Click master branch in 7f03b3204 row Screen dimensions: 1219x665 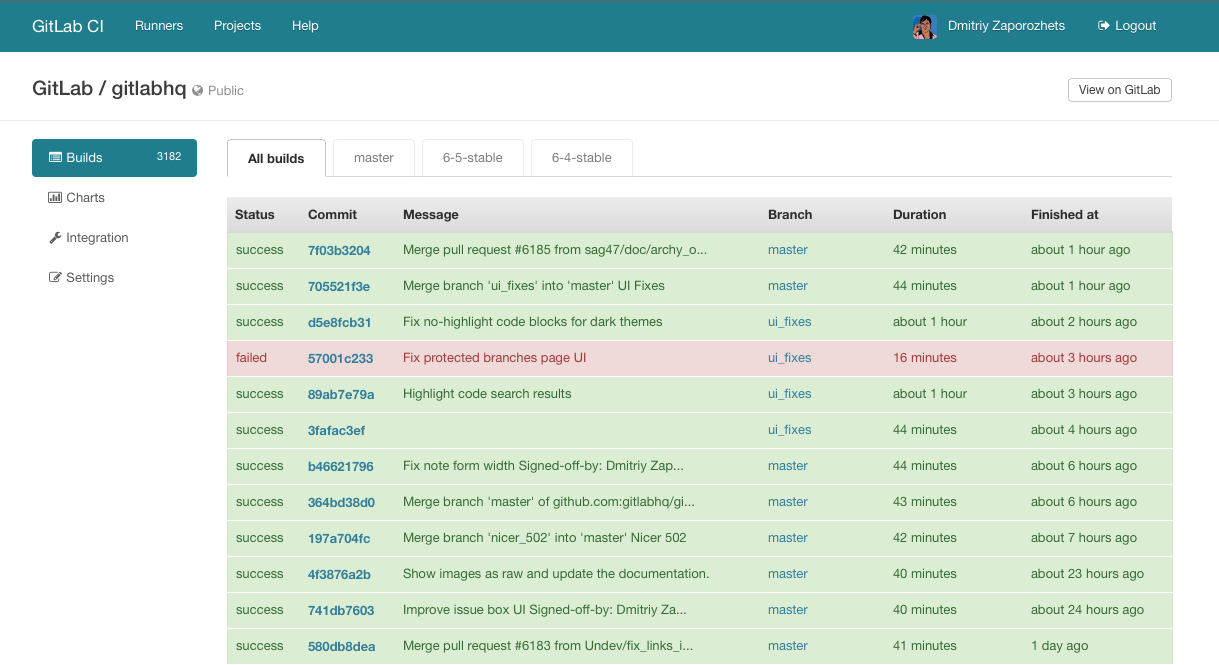787,250
